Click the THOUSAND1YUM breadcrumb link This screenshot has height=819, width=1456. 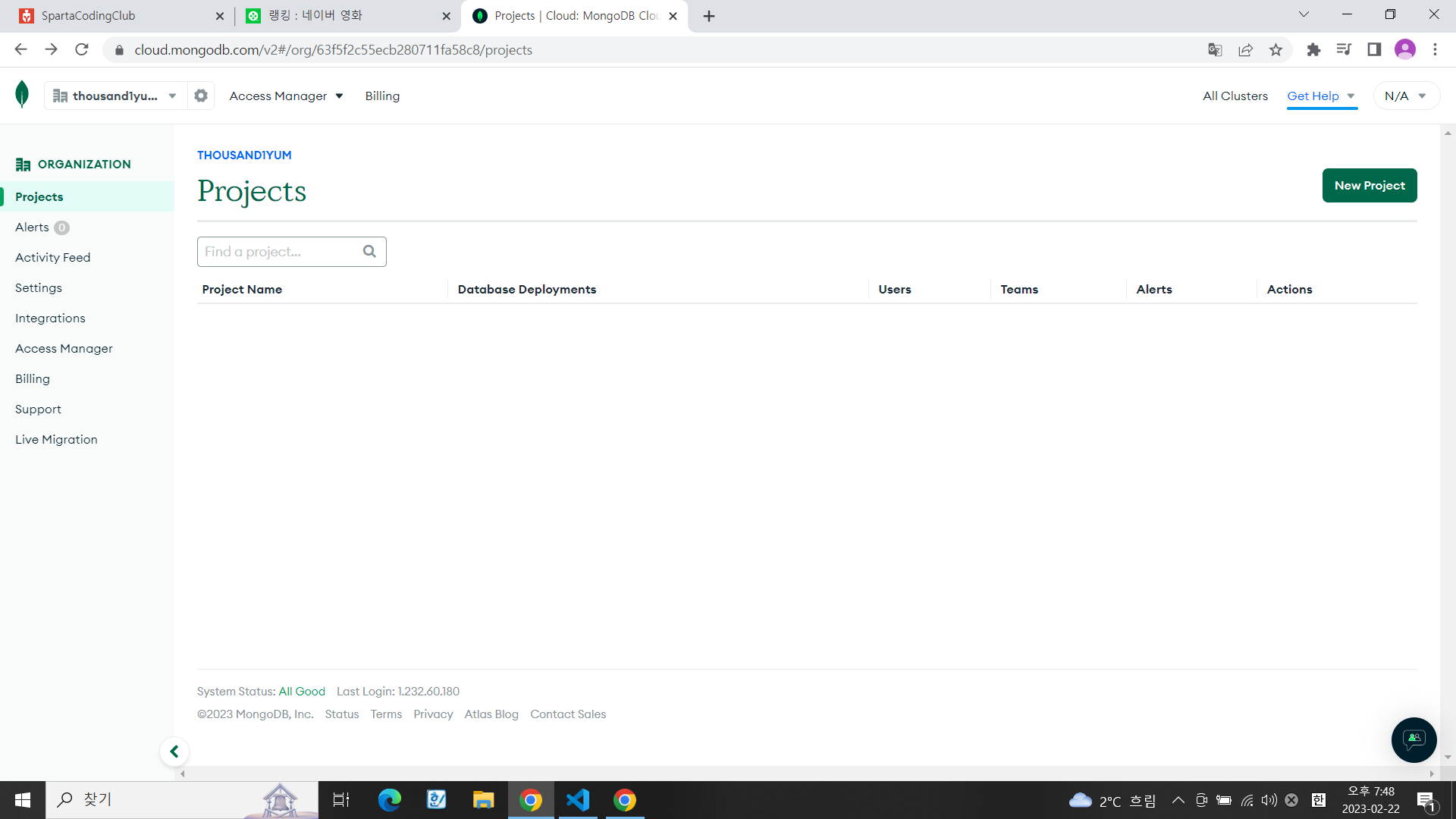pyautogui.click(x=244, y=155)
